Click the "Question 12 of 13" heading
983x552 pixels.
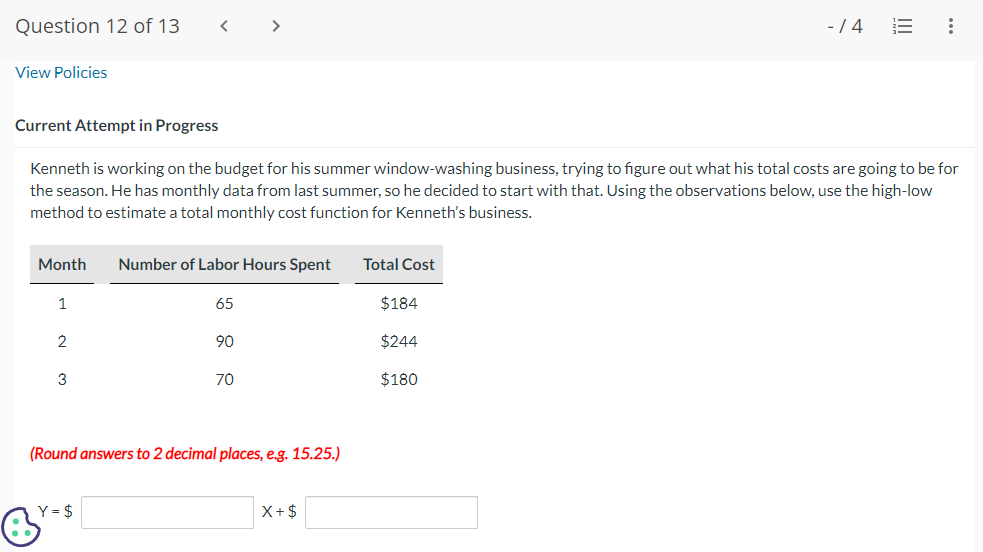point(98,27)
